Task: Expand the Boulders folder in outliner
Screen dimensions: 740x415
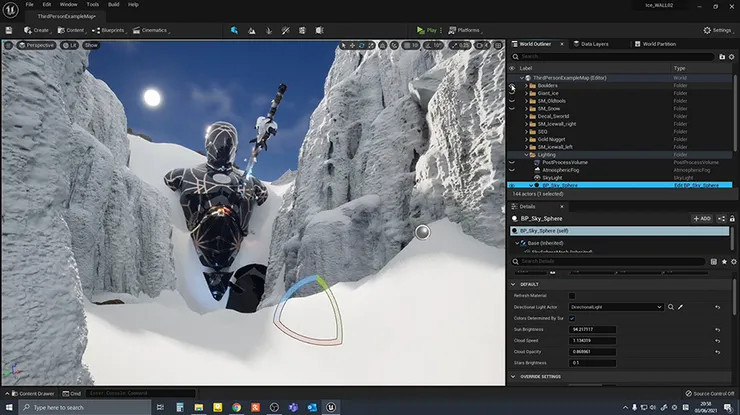Action: tap(526, 85)
